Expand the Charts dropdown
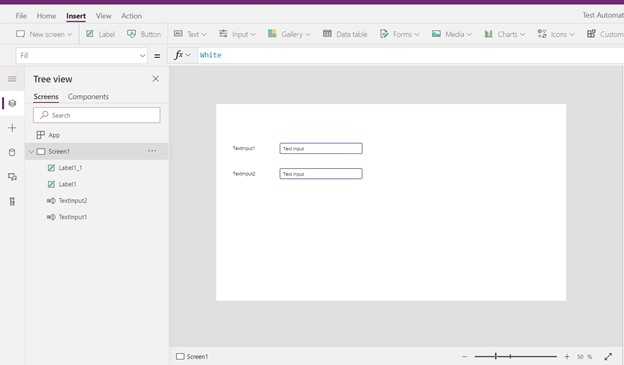Screen dimensions: 624x365 click(504, 34)
